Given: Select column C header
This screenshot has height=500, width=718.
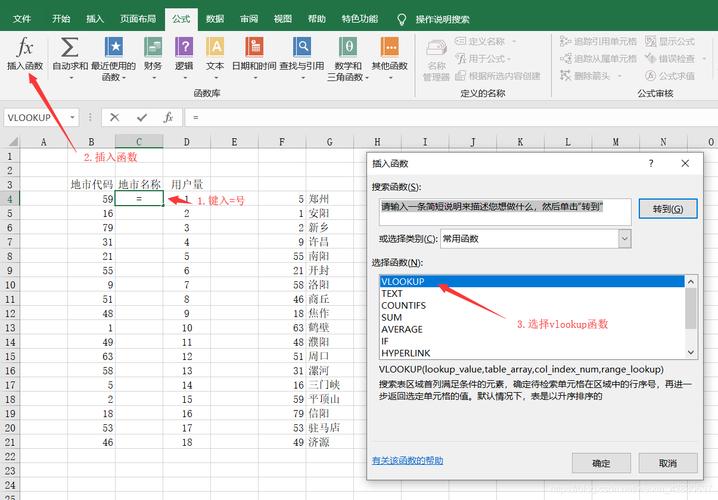Looking at the screenshot, I should pyautogui.click(x=139, y=141).
